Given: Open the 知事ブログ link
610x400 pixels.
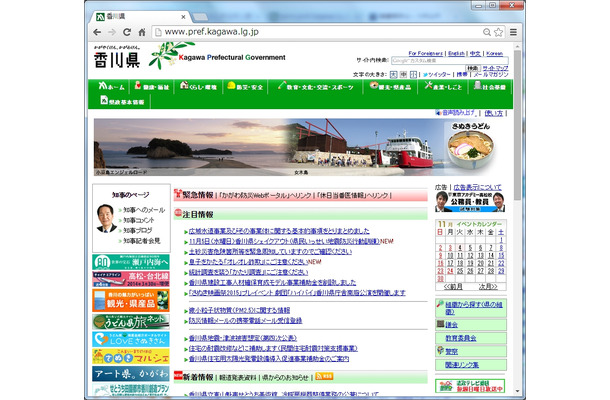Looking at the screenshot, I should pos(137,230).
